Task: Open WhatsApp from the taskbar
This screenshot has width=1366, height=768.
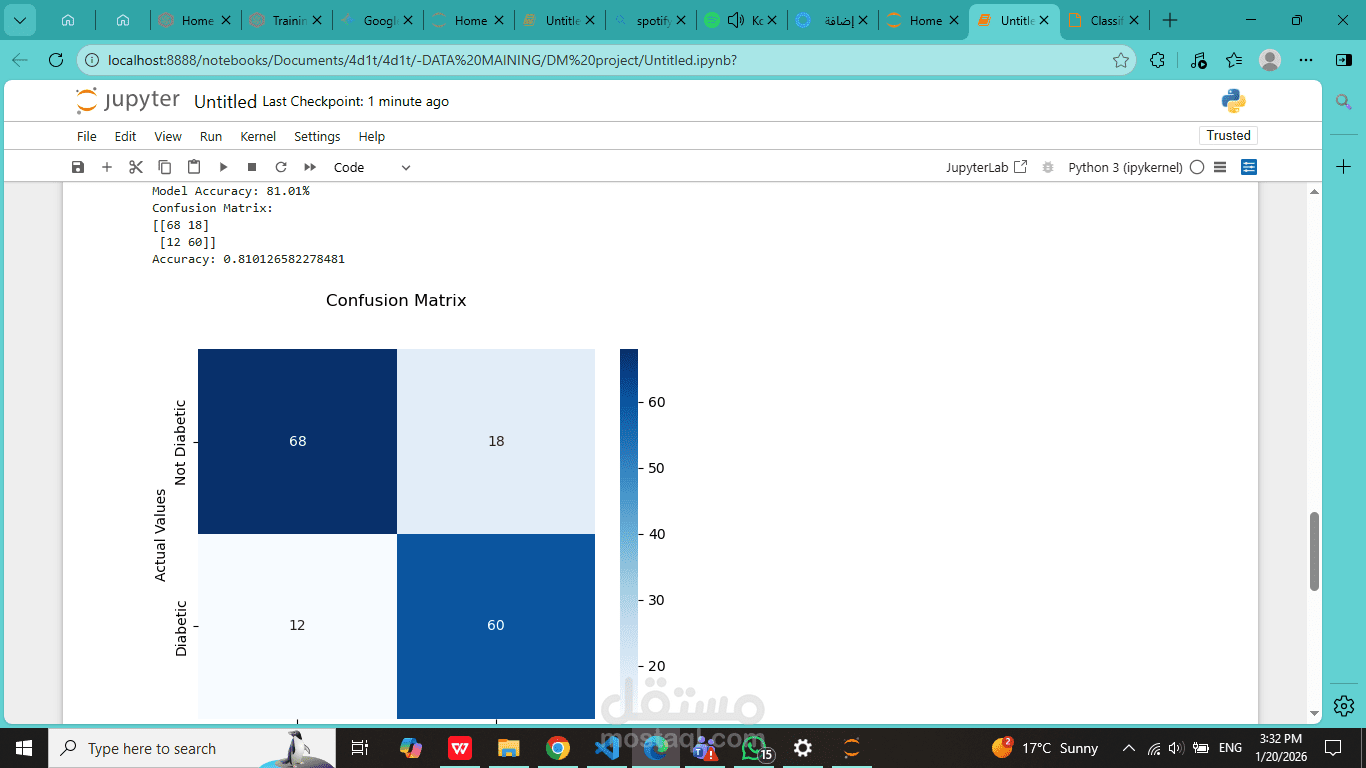Action: pyautogui.click(x=754, y=748)
